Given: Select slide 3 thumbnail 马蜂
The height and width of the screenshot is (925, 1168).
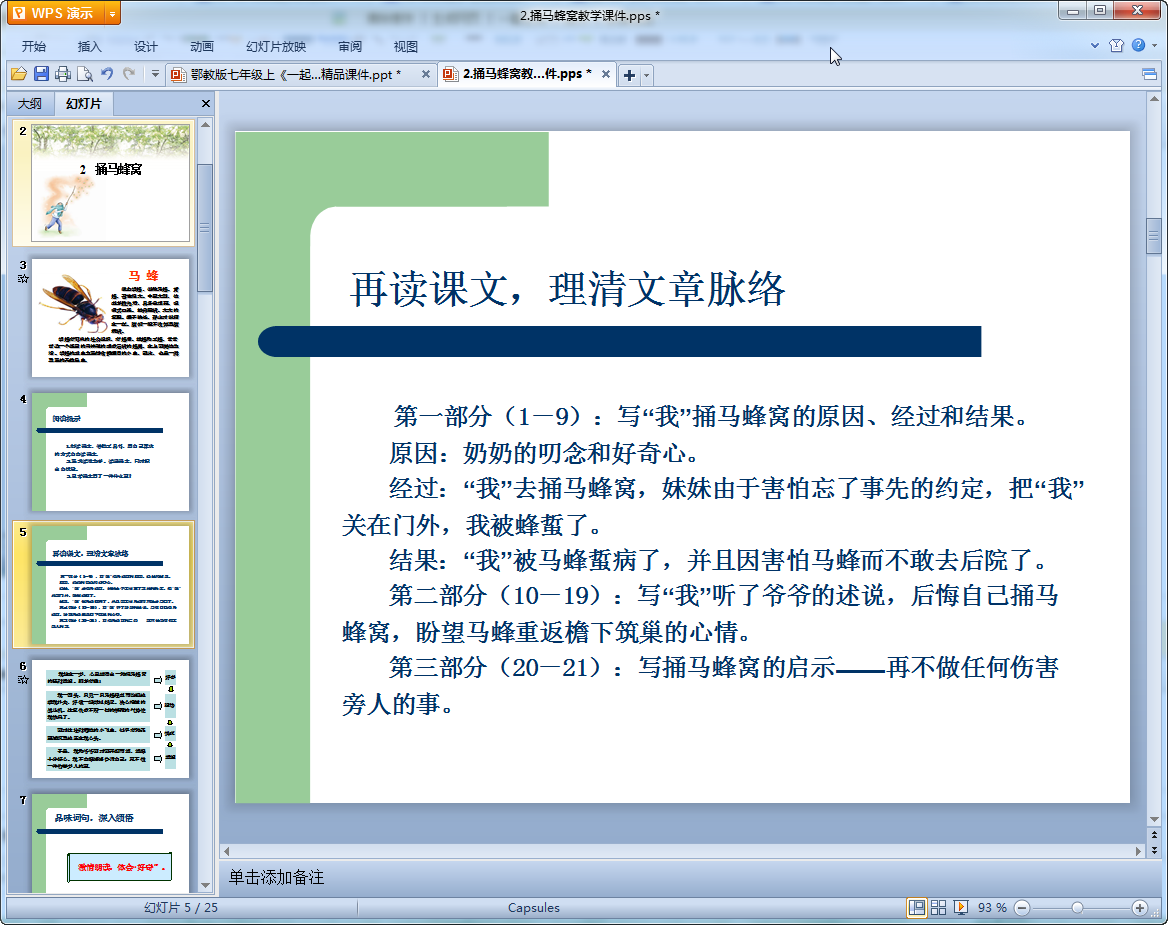Looking at the screenshot, I should [110, 317].
